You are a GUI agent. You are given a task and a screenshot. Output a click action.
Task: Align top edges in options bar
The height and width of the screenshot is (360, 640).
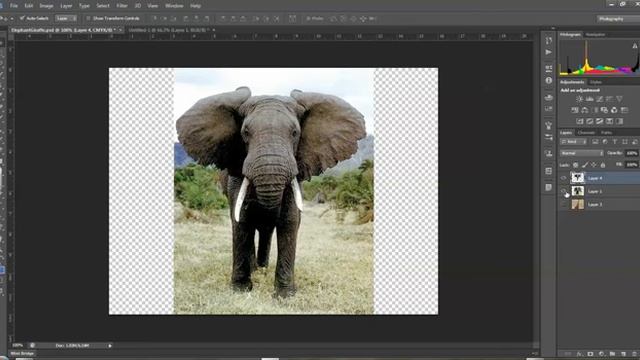click(x=155, y=18)
